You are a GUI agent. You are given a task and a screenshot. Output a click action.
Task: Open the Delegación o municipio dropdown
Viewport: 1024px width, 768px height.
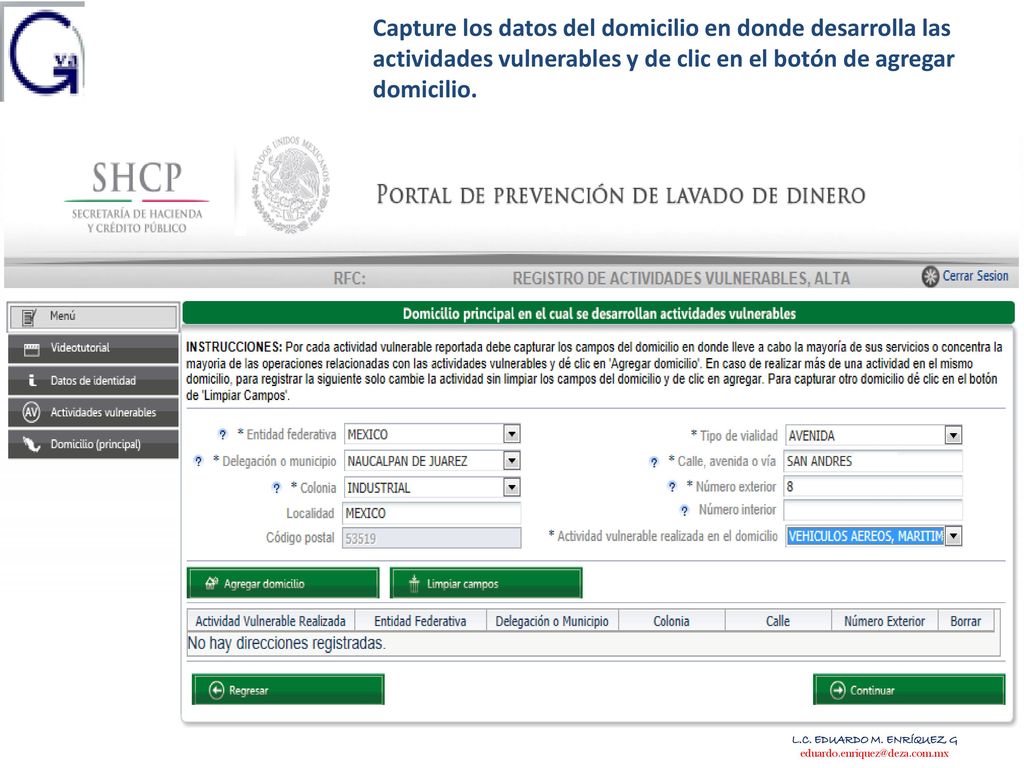(512, 461)
